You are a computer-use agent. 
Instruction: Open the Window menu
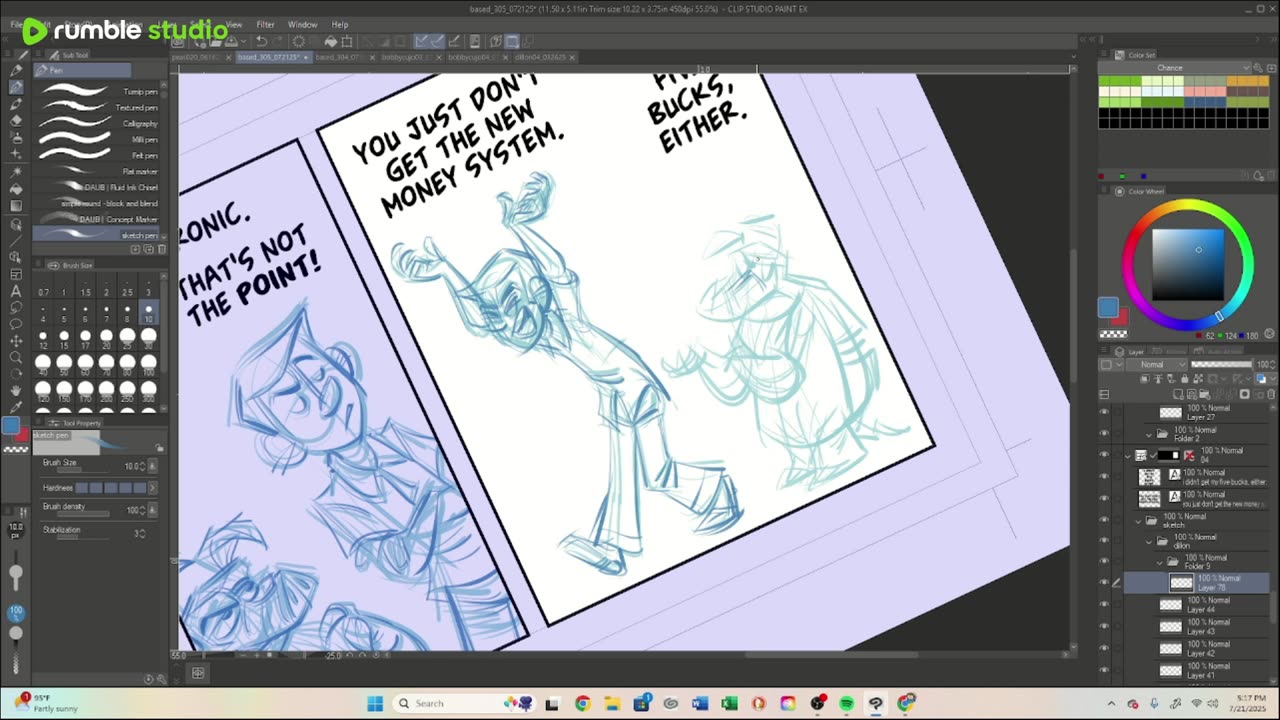(x=302, y=24)
